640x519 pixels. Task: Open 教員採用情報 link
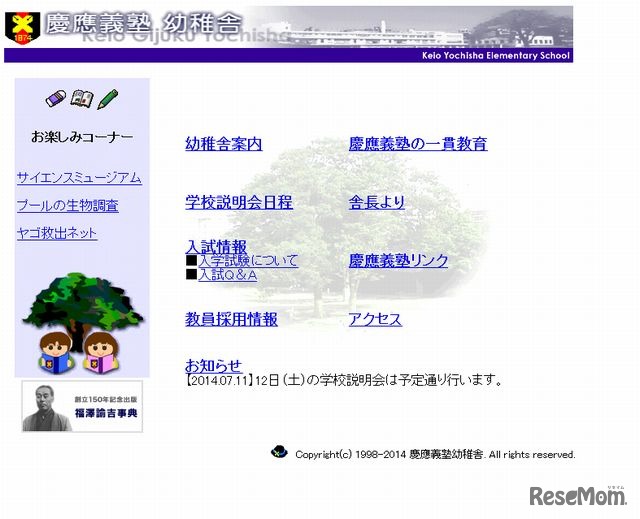coord(231,319)
